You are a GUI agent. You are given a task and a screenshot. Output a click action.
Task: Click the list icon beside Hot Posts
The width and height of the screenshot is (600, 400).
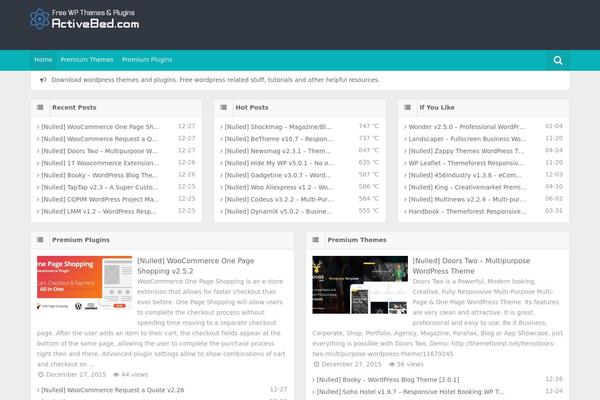pos(224,108)
